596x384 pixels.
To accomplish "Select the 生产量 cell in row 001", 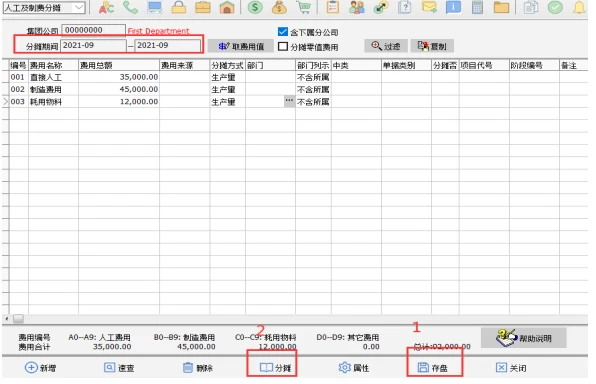I will click(227, 77).
